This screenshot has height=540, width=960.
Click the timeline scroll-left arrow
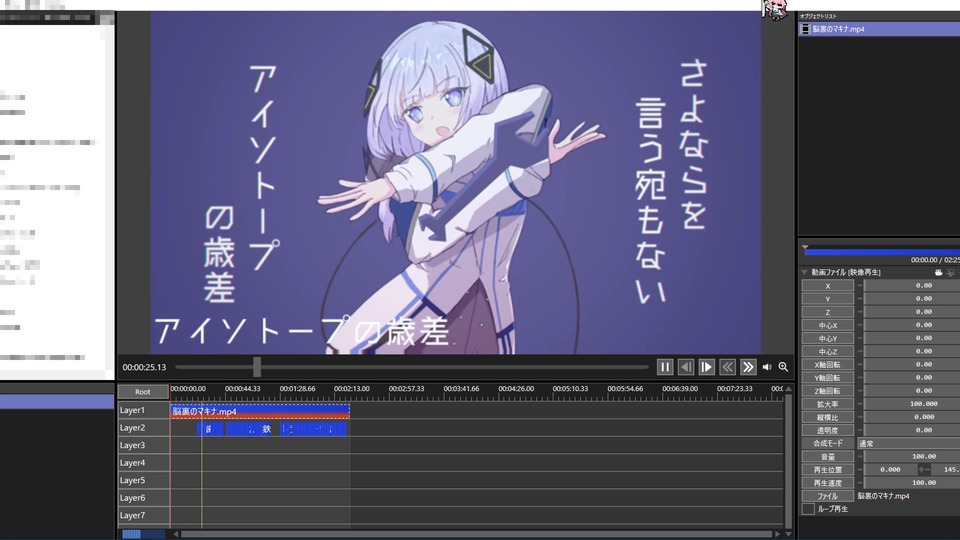(176, 534)
